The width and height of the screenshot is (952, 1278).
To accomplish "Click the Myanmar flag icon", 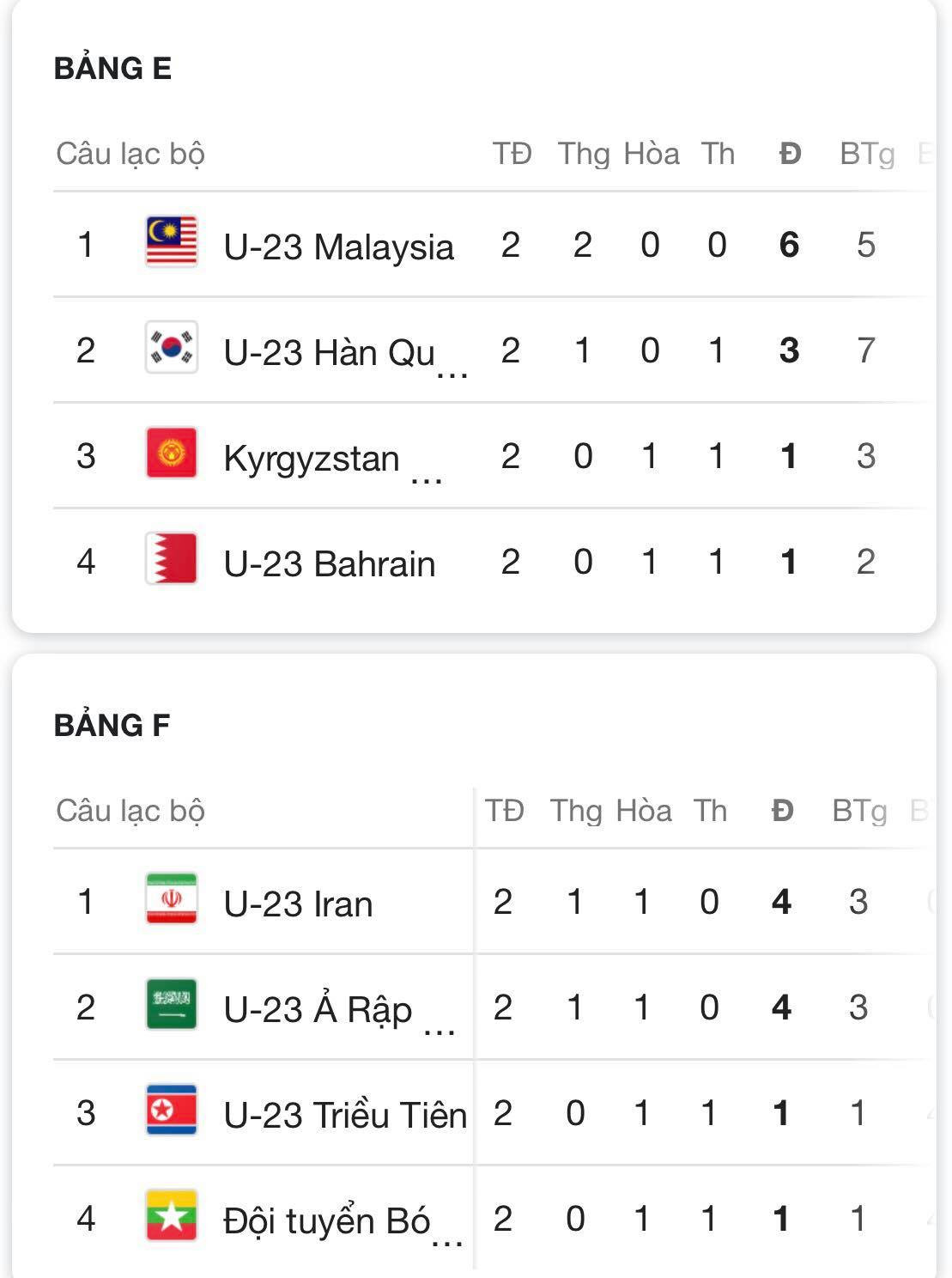I will tap(172, 1216).
